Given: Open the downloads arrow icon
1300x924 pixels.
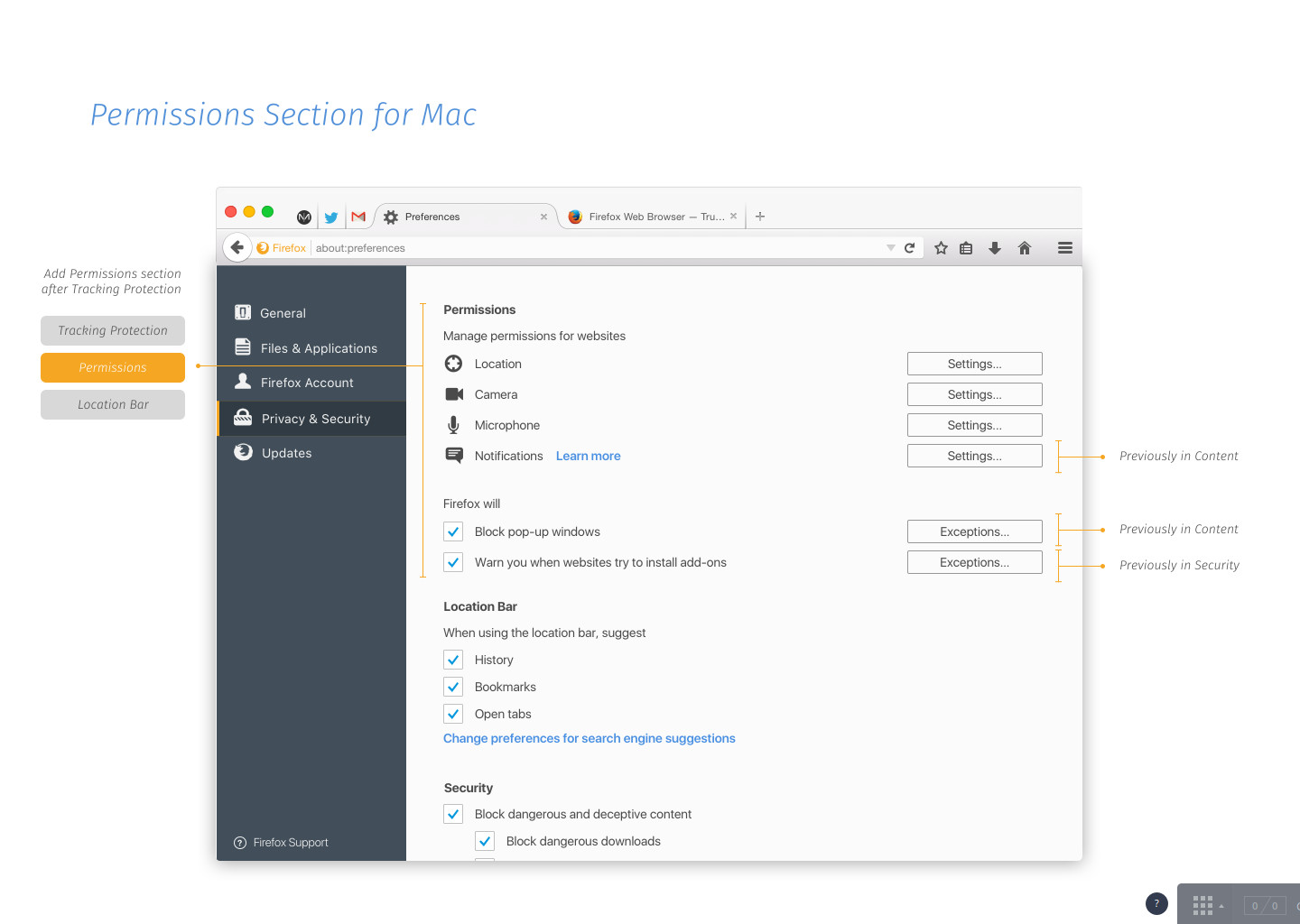Looking at the screenshot, I should pos(995,248).
